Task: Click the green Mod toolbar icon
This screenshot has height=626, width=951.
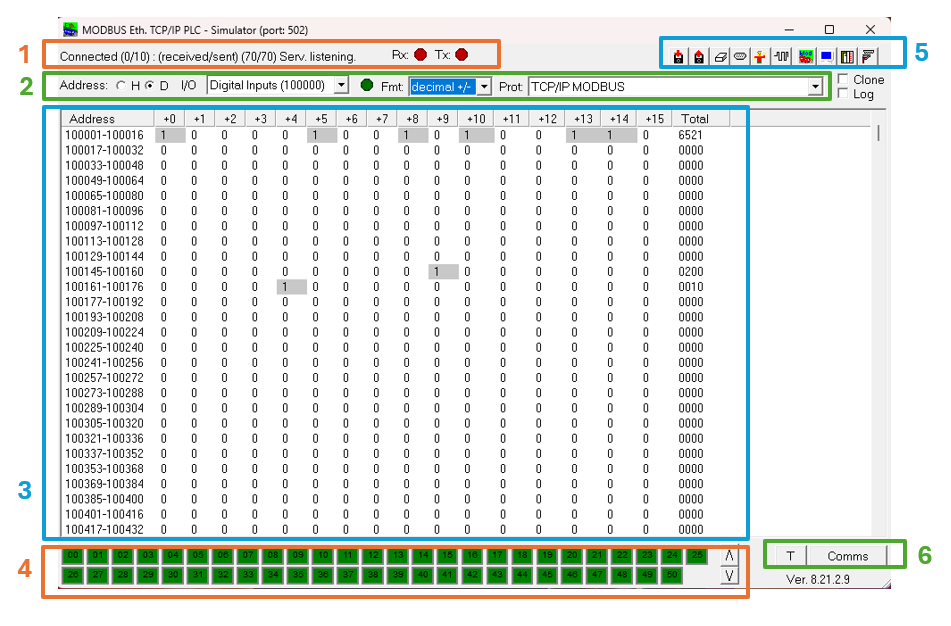Action: tap(805, 57)
